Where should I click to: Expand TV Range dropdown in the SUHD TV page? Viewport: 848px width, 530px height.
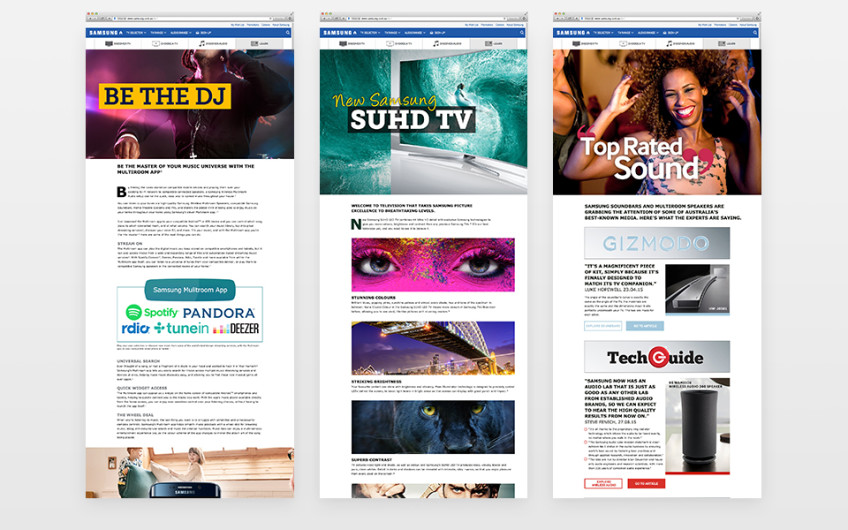(x=392, y=33)
